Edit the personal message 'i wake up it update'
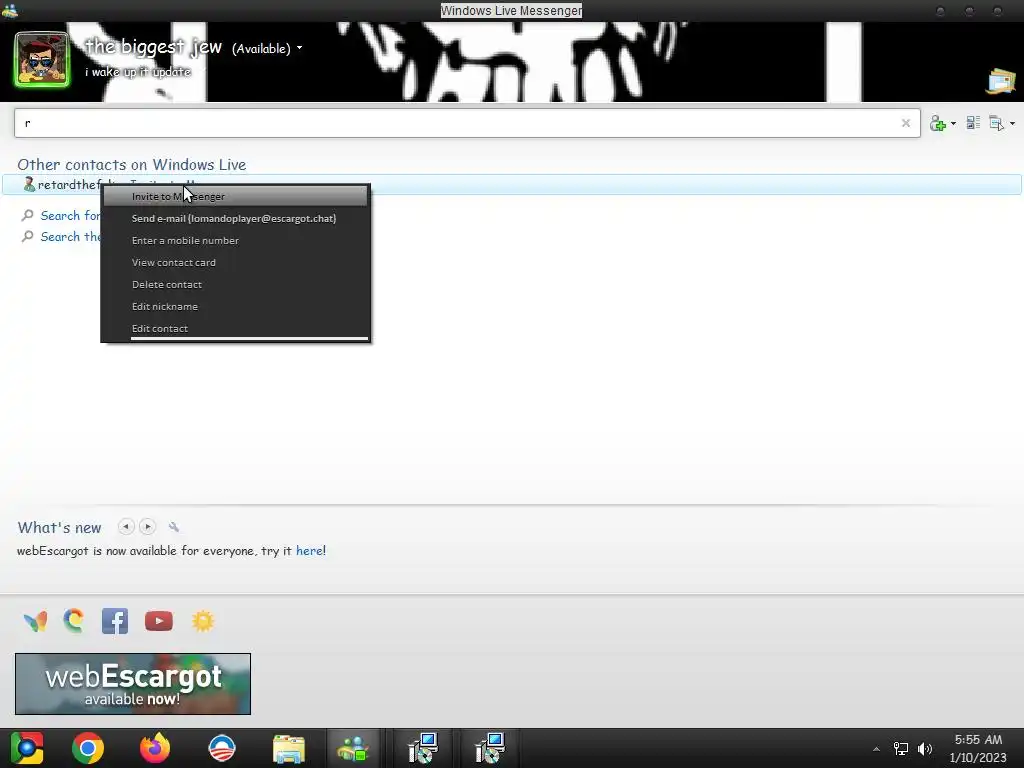The image size is (1024, 768). [138, 72]
